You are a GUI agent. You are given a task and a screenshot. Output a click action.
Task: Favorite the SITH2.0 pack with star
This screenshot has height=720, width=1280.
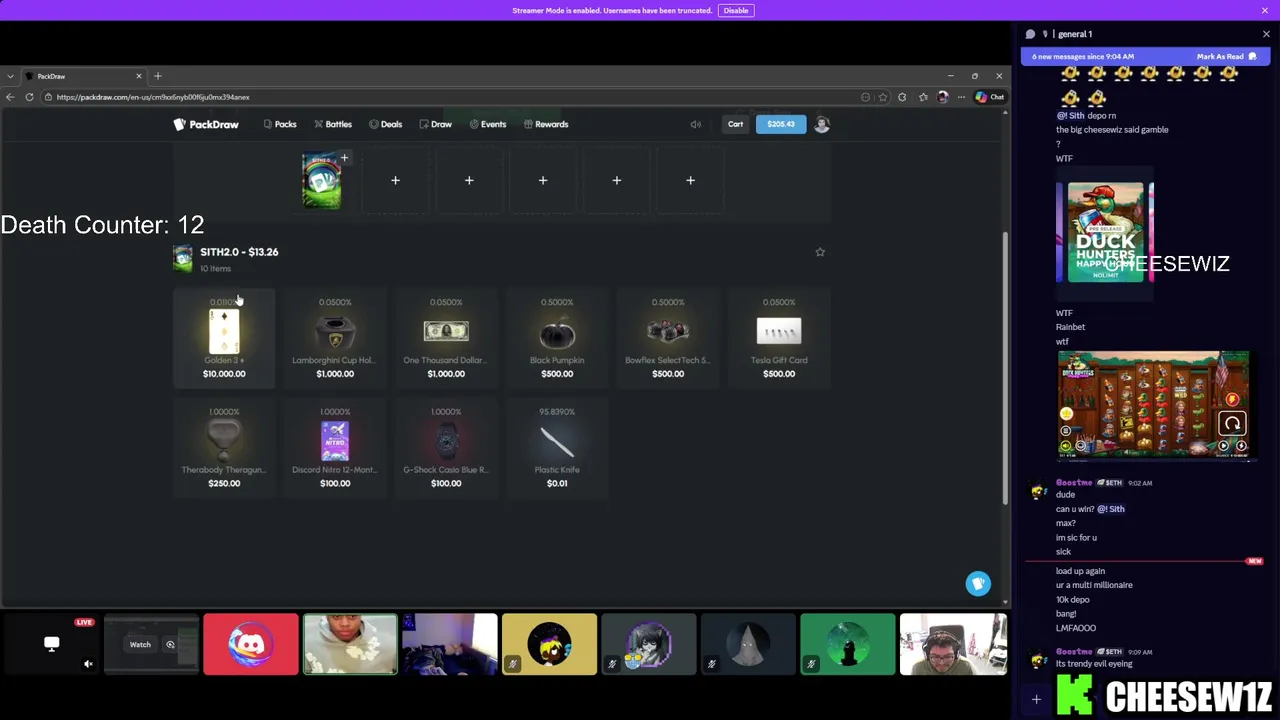click(820, 252)
